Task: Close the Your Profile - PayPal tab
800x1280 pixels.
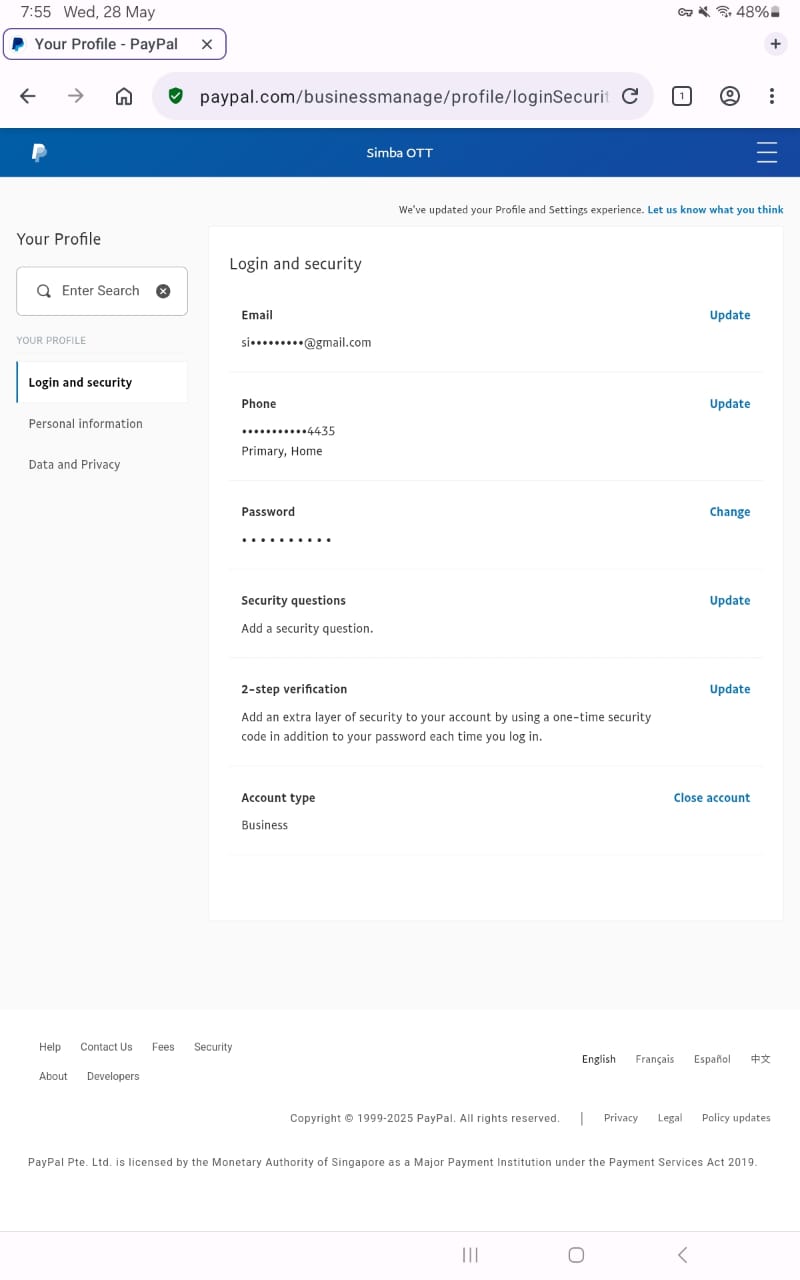Action: pos(206,44)
